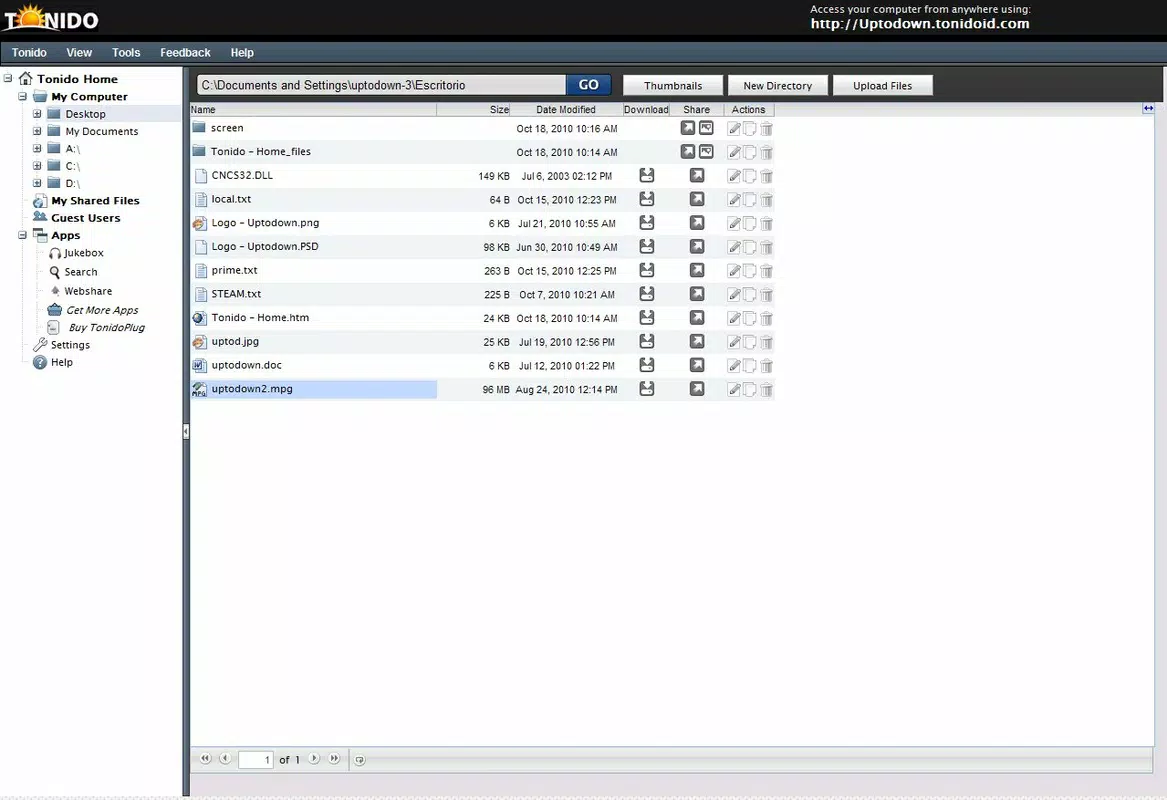
Task: Open the Webshare app
Action: coord(88,291)
